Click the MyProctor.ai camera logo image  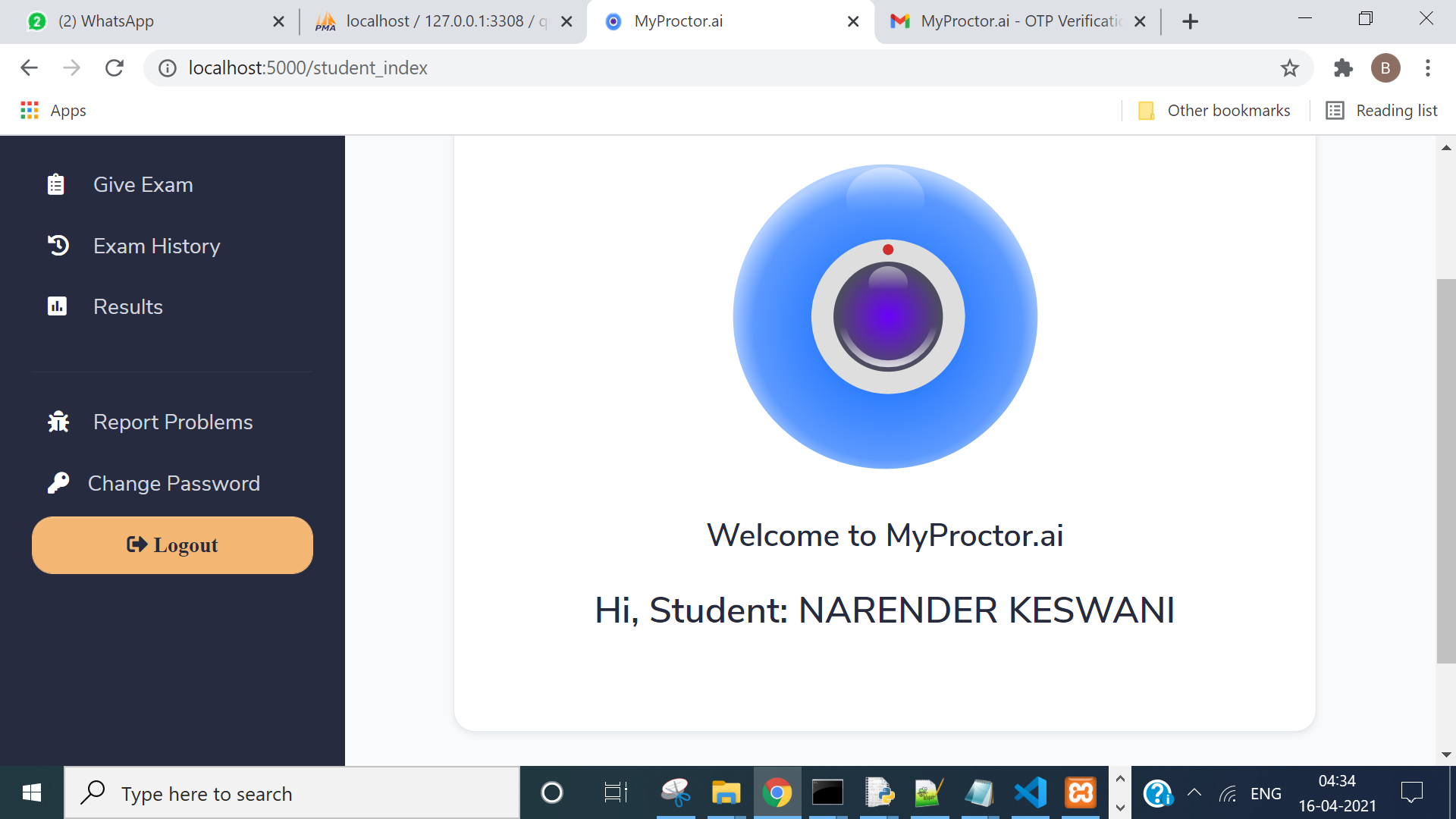click(x=885, y=316)
